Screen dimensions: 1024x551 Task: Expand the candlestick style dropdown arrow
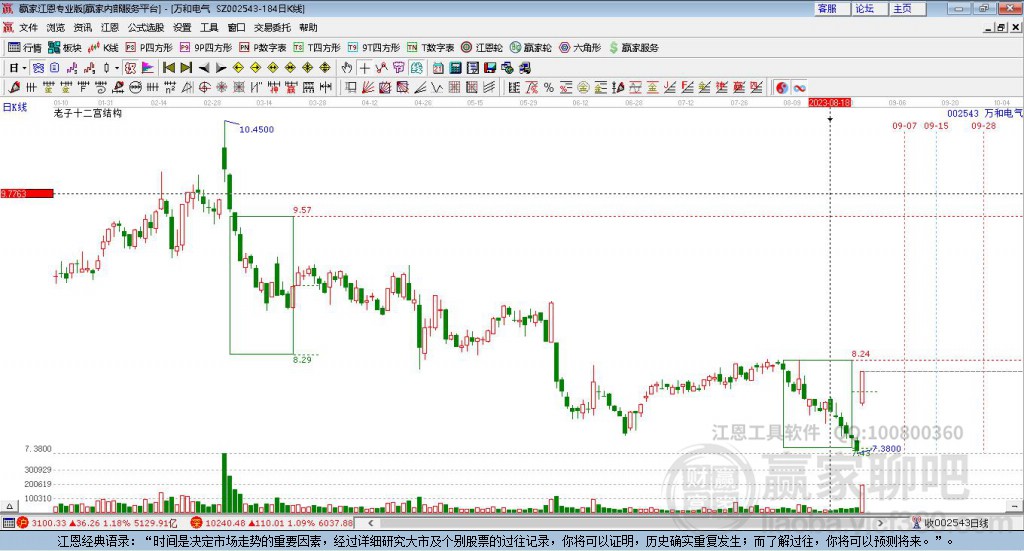click(116, 68)
